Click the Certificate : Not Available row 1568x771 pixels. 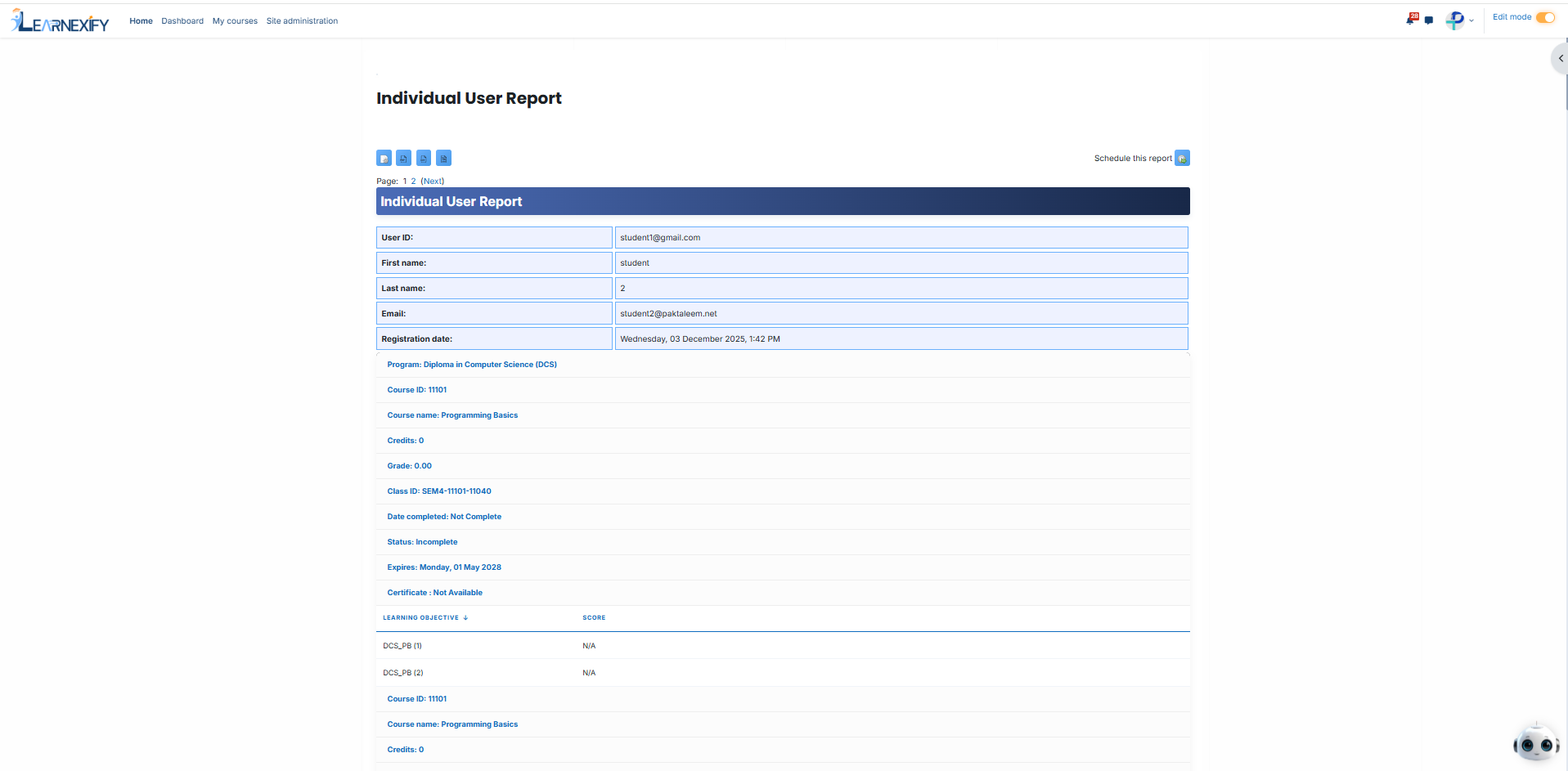click(783, 593)
